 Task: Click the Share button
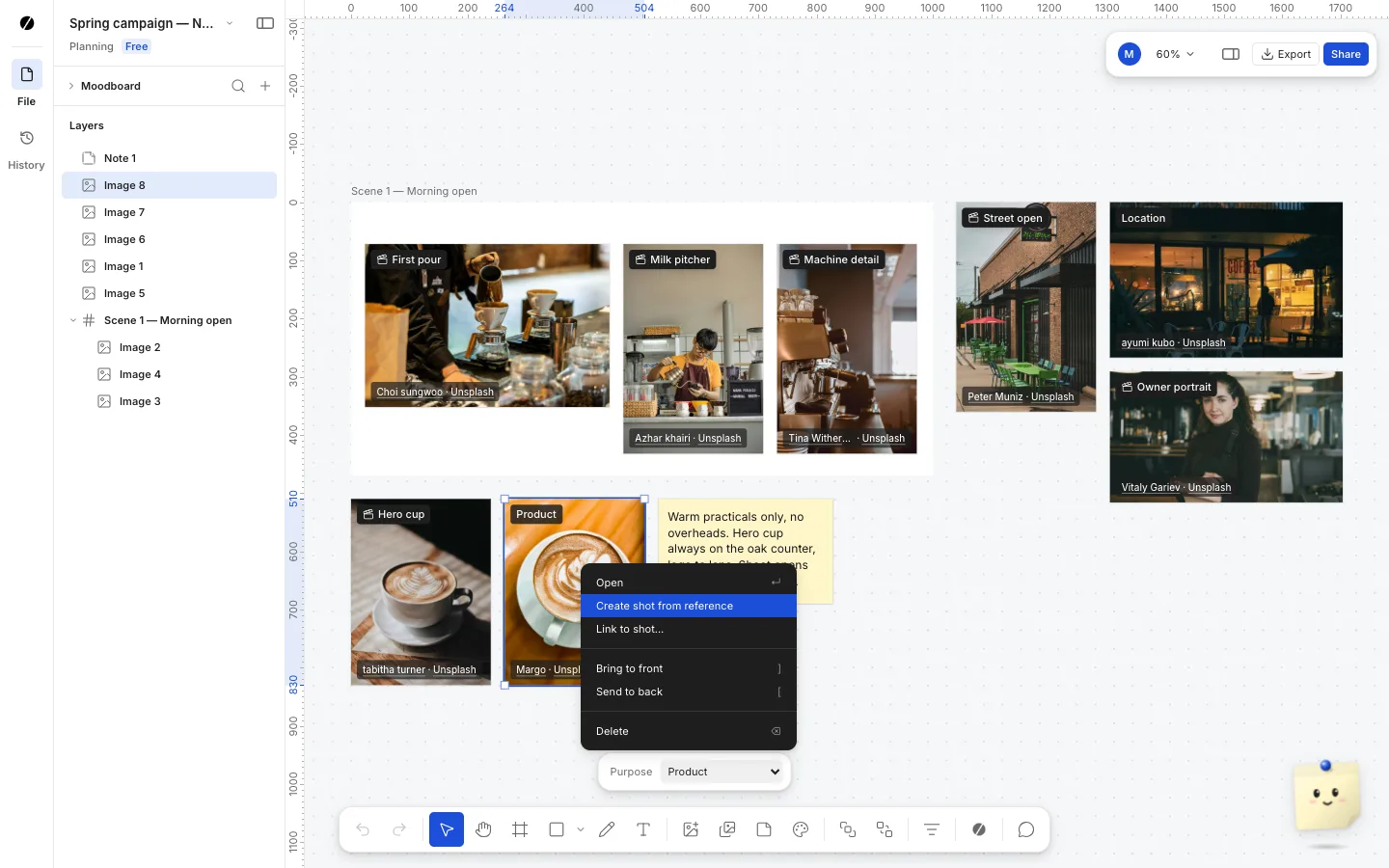(1346, 54)
